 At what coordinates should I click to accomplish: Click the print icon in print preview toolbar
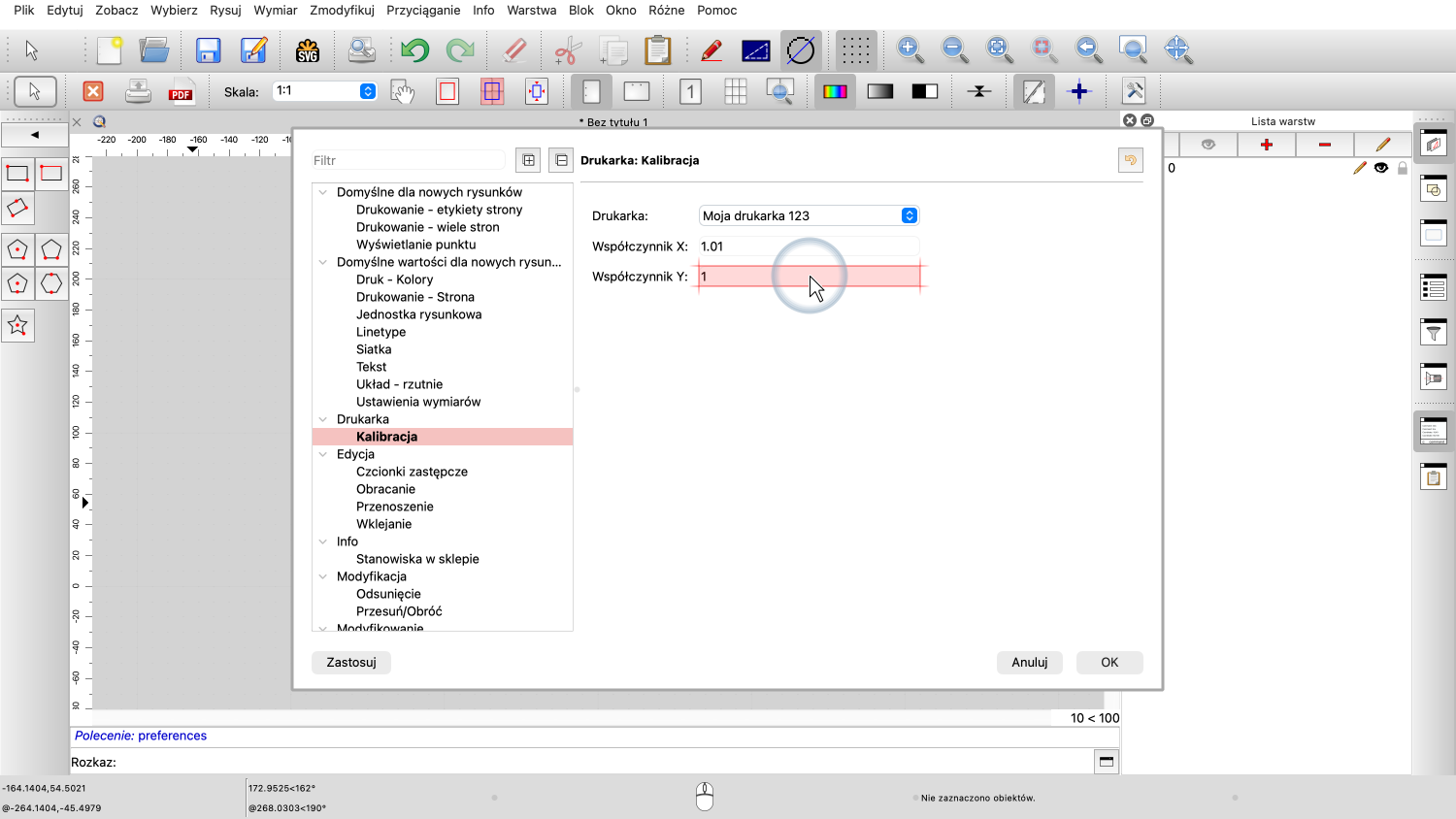[138, 91]
